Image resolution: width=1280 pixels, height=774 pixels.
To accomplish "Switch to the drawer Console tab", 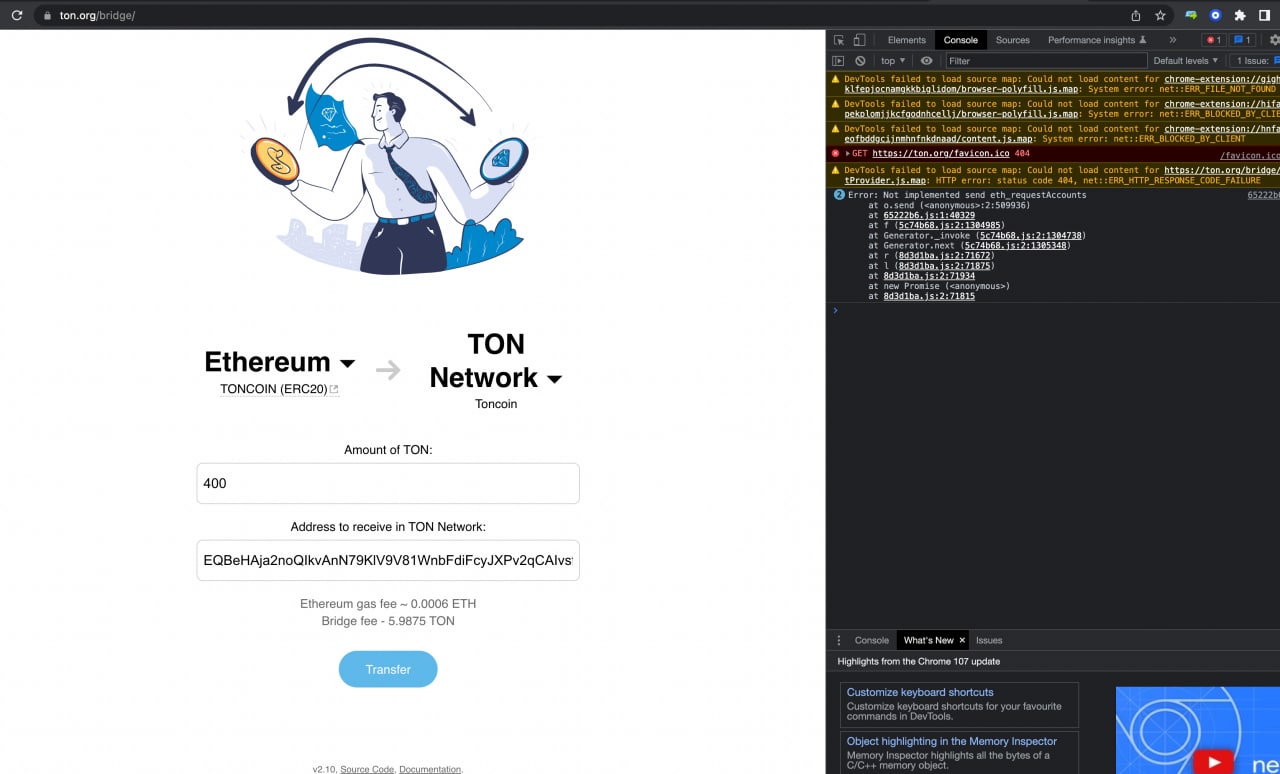I will (871, 640).
